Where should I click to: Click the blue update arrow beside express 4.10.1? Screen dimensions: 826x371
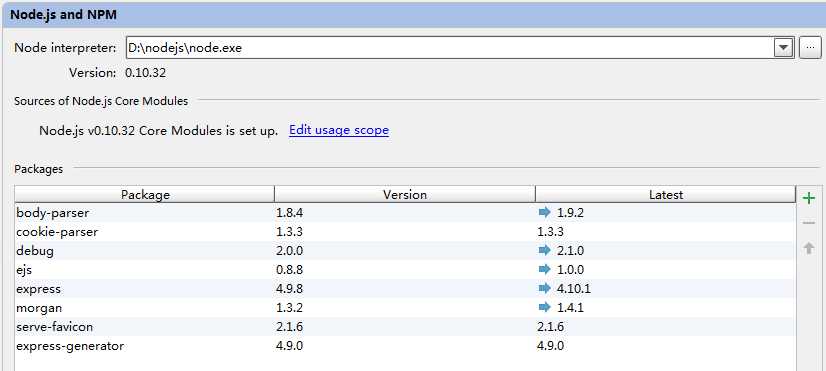pos(544,288)
